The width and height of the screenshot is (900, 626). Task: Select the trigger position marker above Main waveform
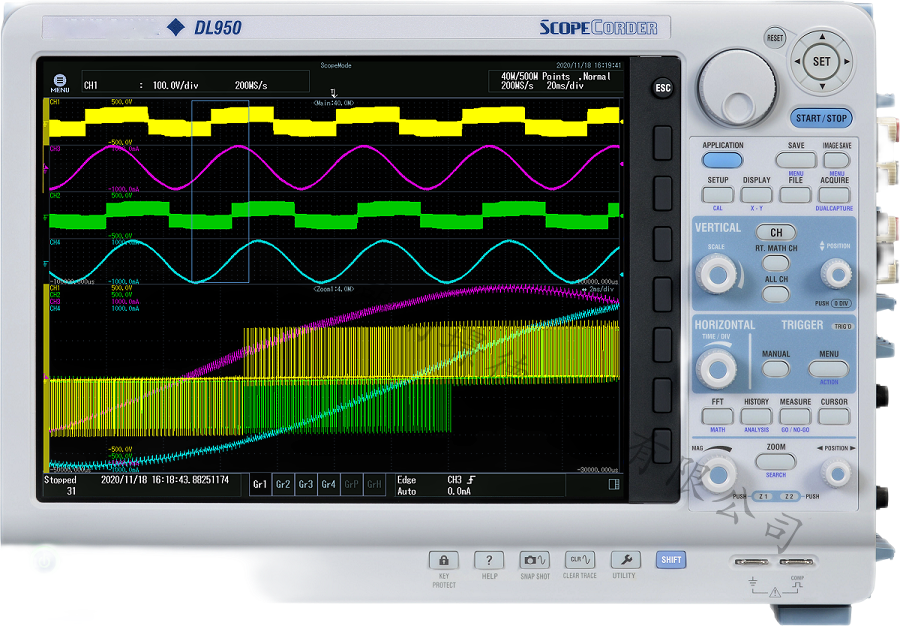click(333, 93)
